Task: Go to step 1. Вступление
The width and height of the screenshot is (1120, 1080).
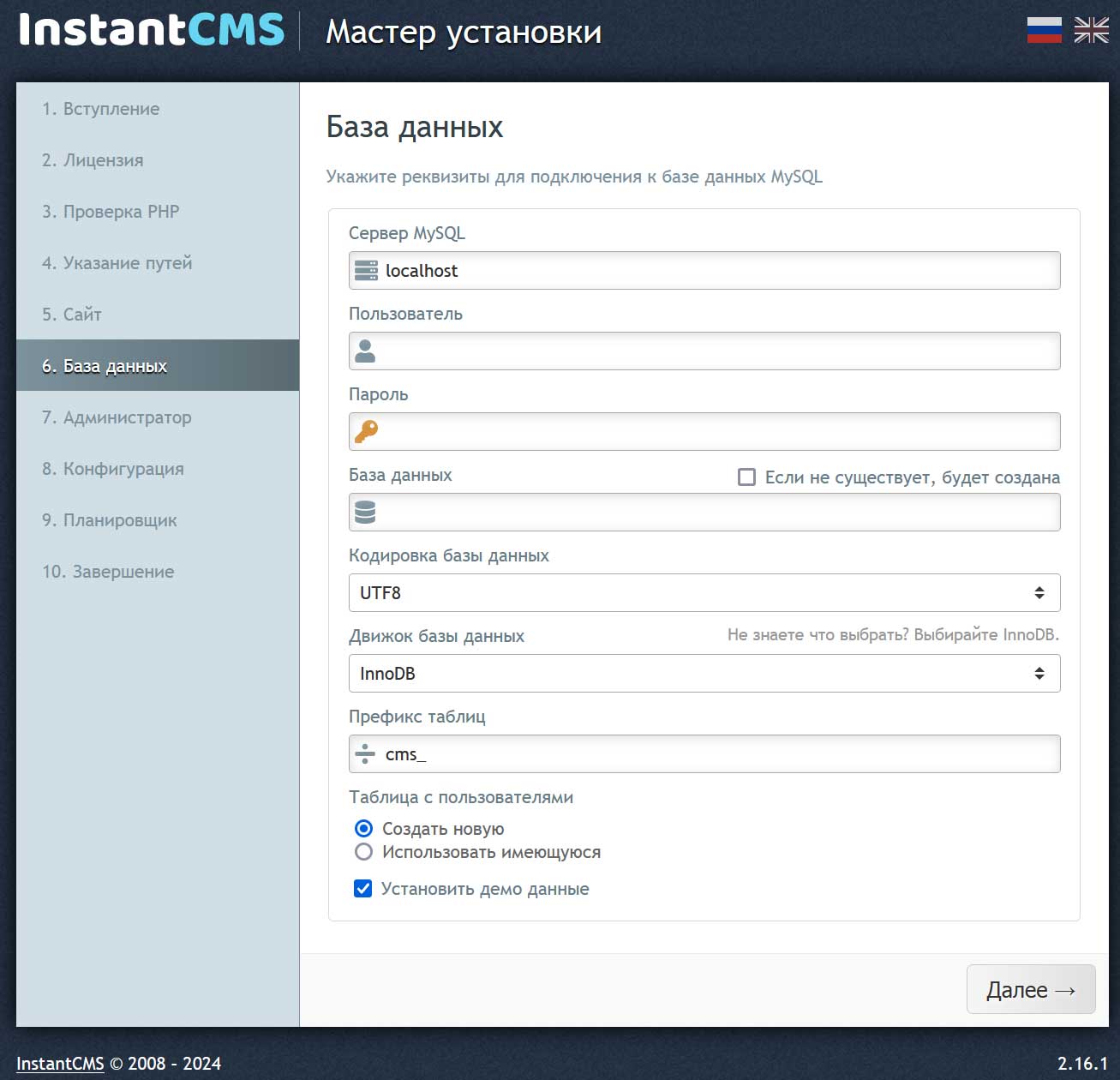Action: click(x=158, y=109)
